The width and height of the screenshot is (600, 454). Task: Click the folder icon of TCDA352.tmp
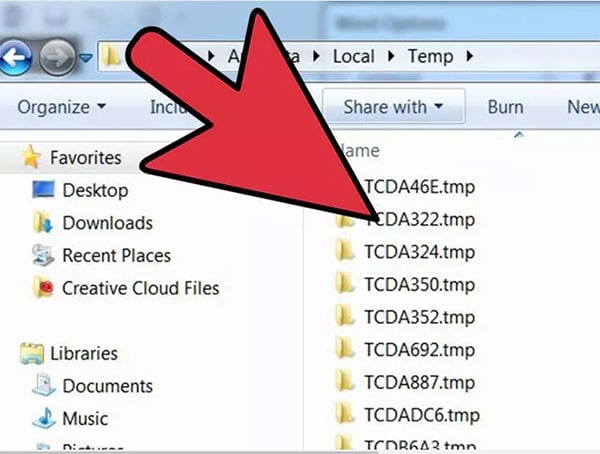pyautogui.click(x=344, y=317)
